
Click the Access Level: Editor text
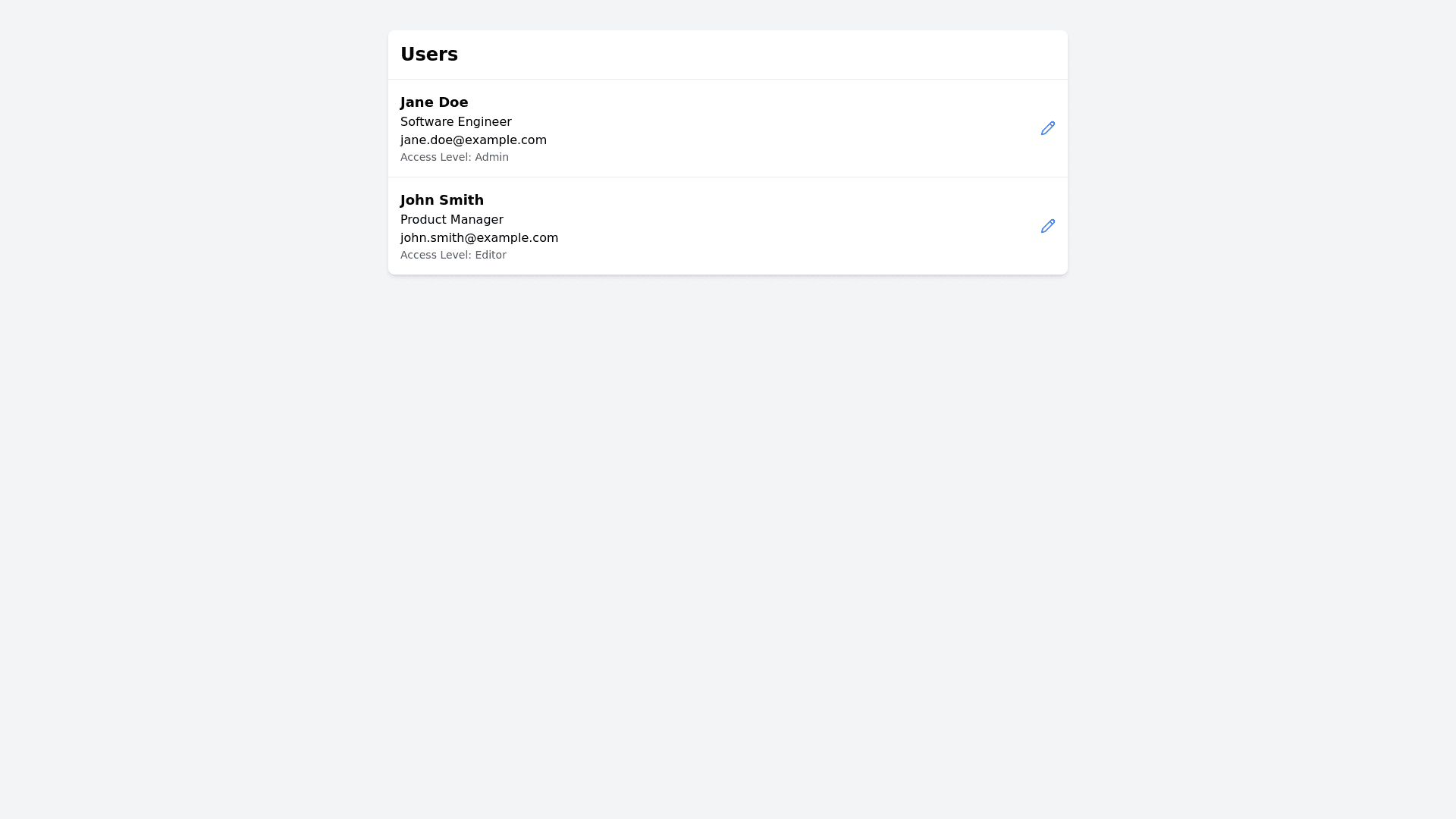tap(453, 256)
